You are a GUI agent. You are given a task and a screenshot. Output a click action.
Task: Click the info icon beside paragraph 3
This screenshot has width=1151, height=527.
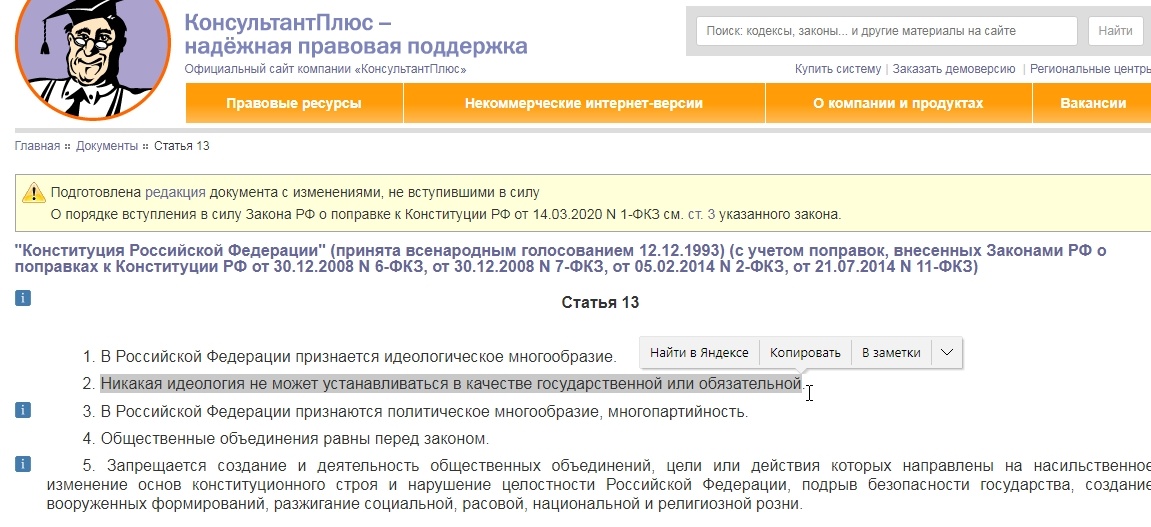point(23,410)
